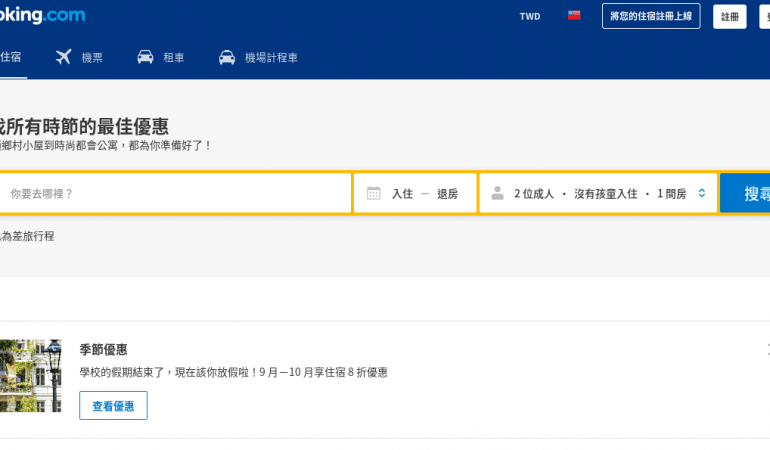Viewport: 770px width, 450px height.
Task: Open language selector via flag icon
Action: click(574, 16)
